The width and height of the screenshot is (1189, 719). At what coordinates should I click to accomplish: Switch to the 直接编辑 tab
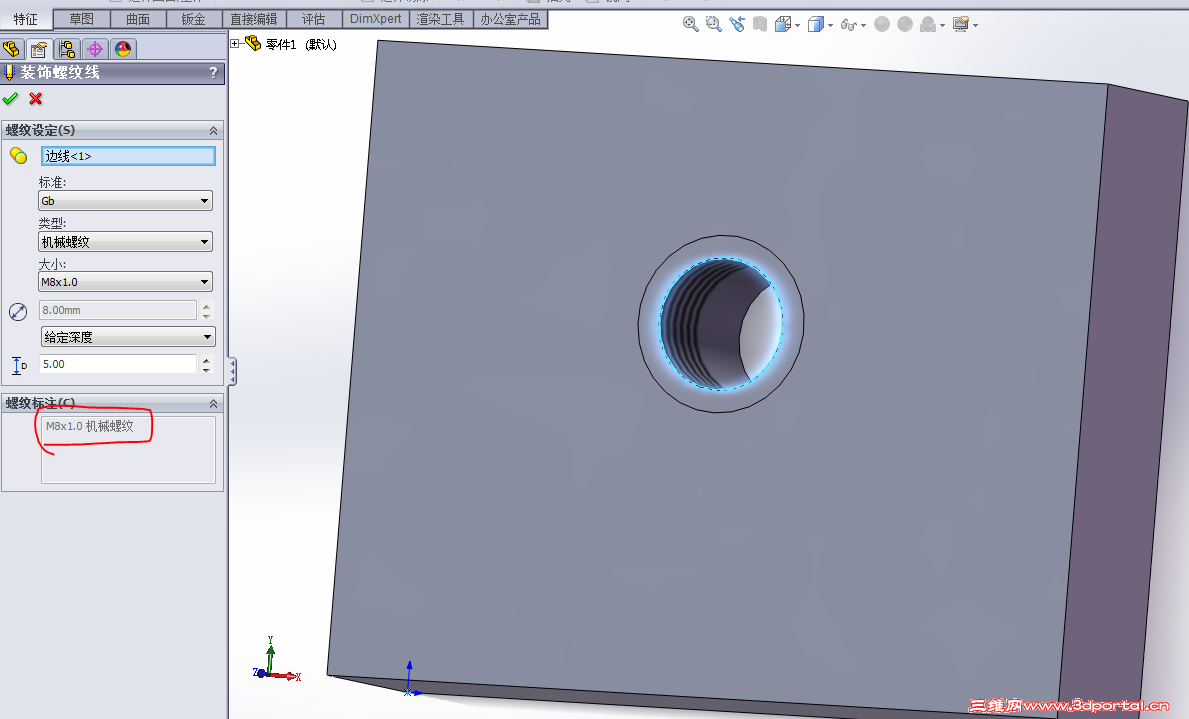(254, 19)
